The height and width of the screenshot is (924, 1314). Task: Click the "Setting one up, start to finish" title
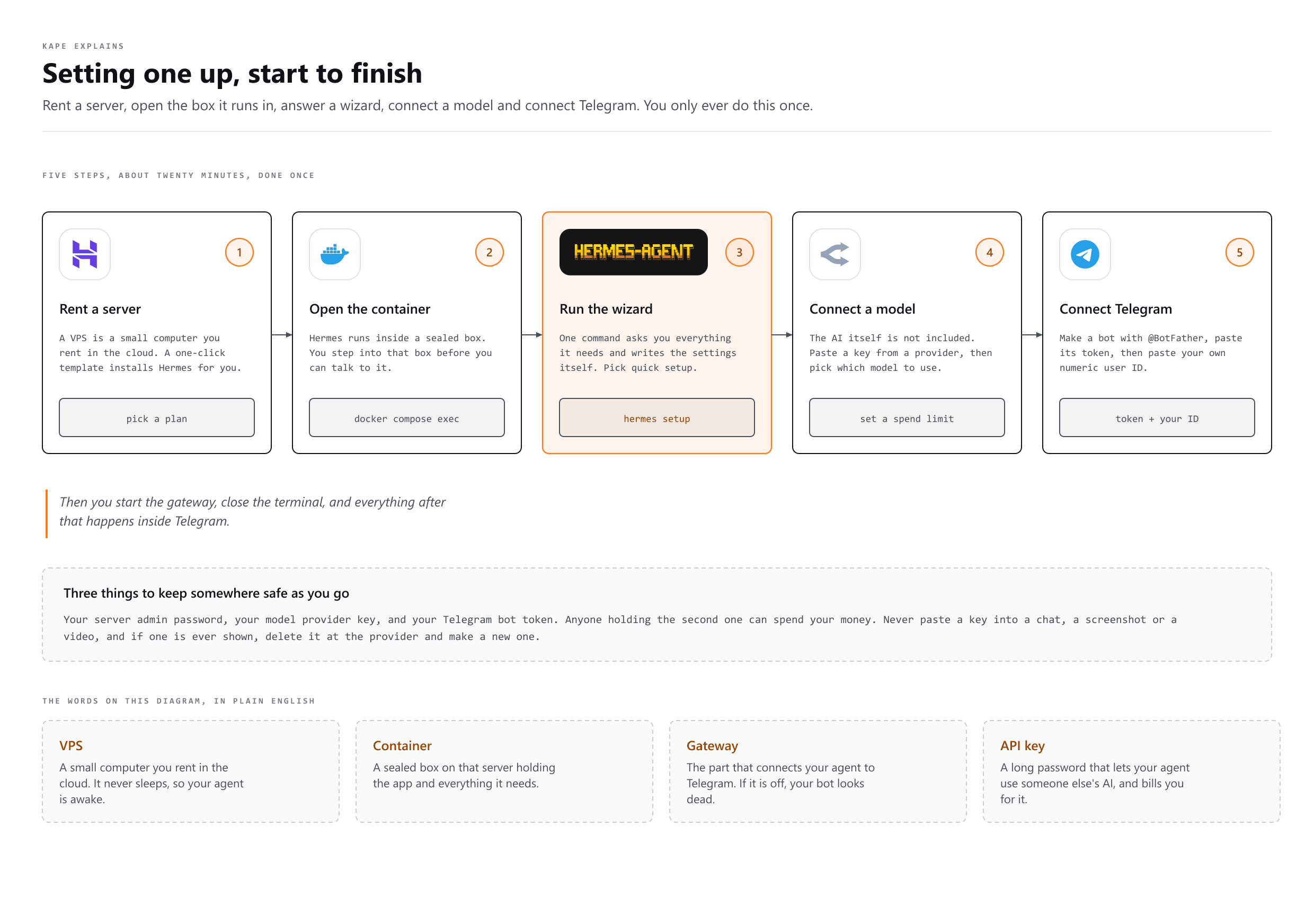pyautogui.click(x=233, y=74)
